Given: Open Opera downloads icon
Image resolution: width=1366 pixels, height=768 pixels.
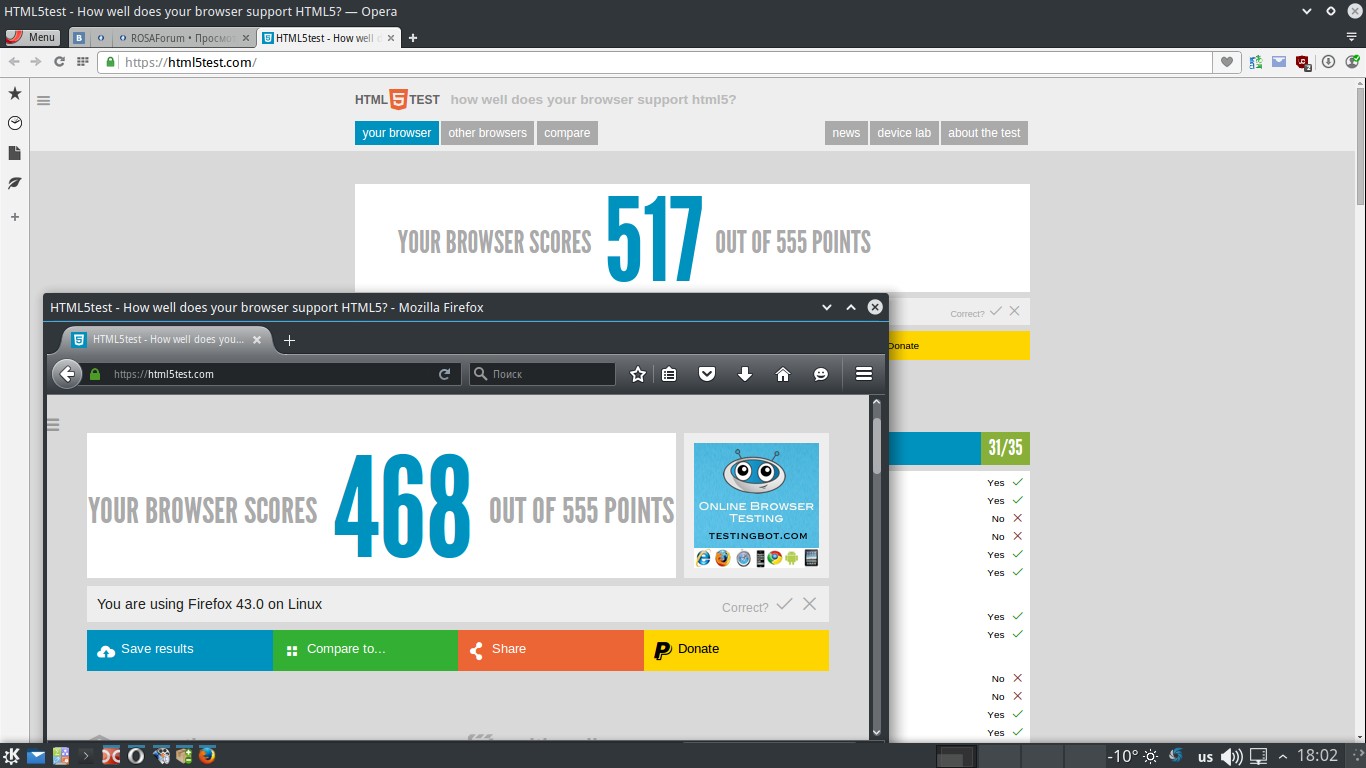Looking at the screenshot, I should (x=1328, y=62).
